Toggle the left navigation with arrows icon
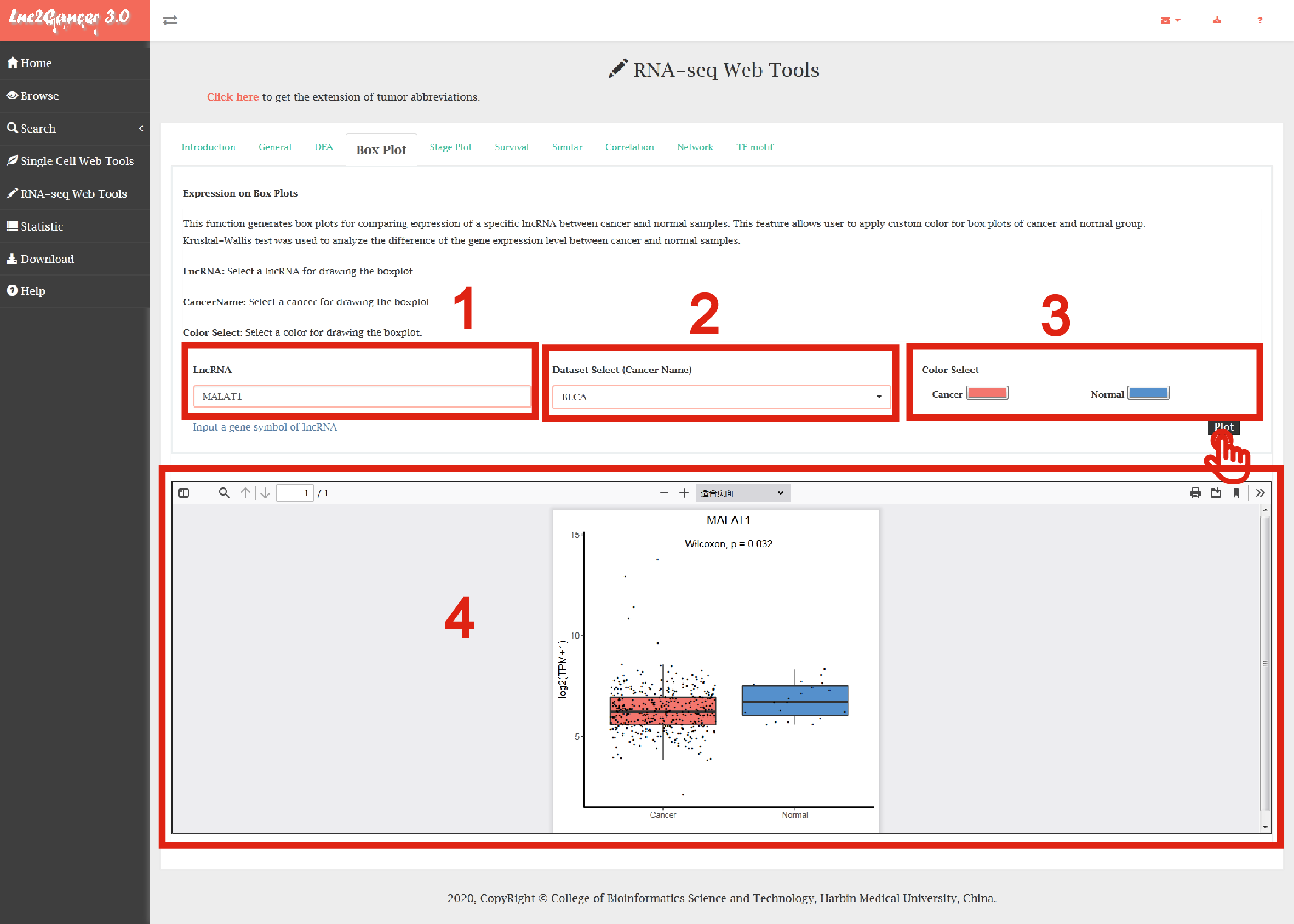Screen dimensions: 1294x924 click(x=170, y=20)
